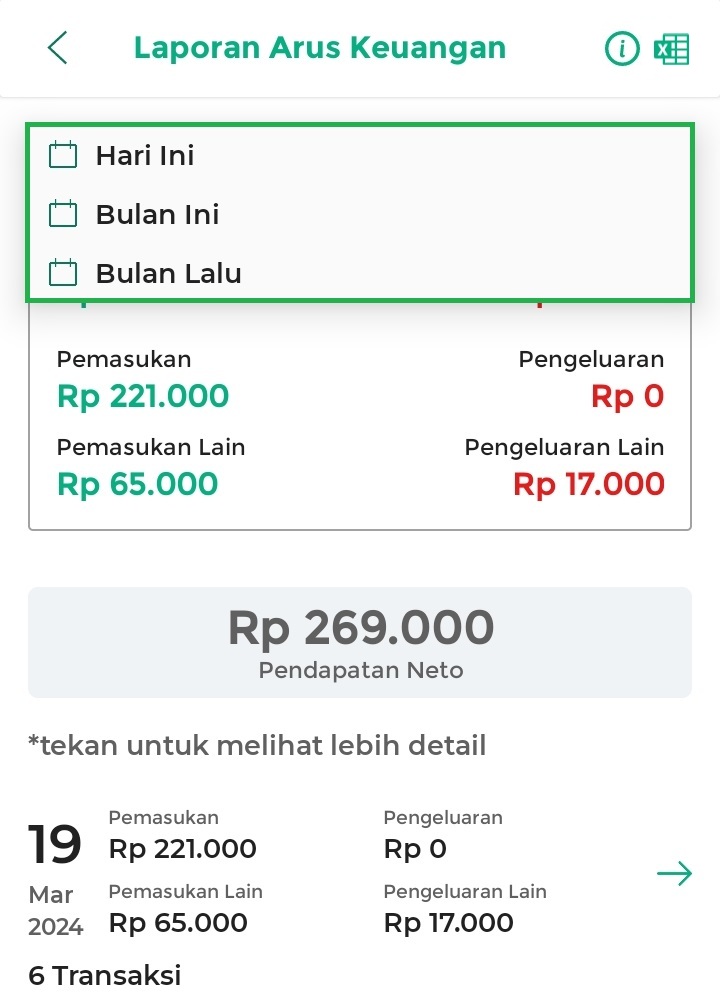Export report with the Excel icon
The height and width of the screenshot is (1004, 720).
point(672,48)
